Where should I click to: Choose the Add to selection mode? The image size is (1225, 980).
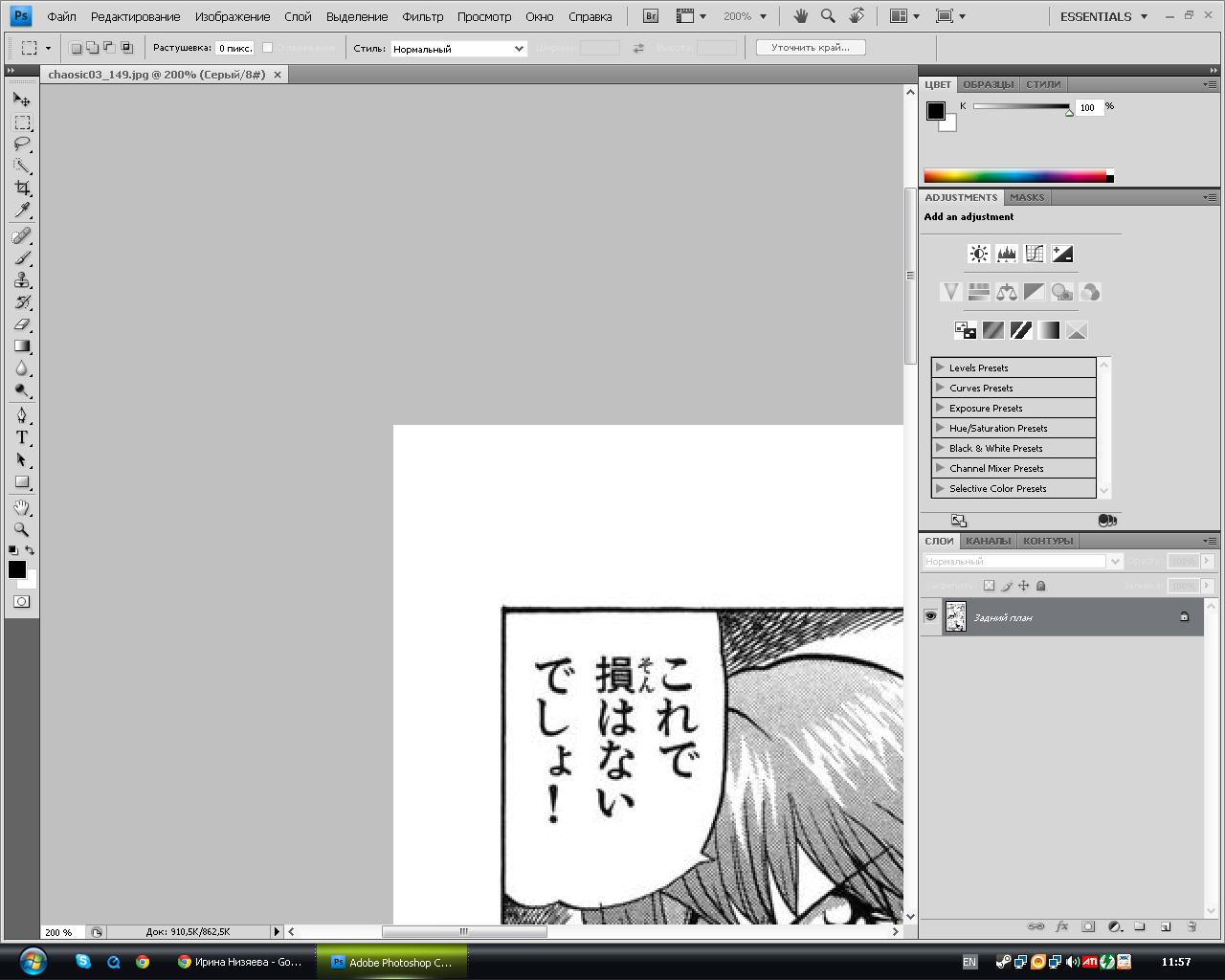pyautogui.click(x=93, y=48)
